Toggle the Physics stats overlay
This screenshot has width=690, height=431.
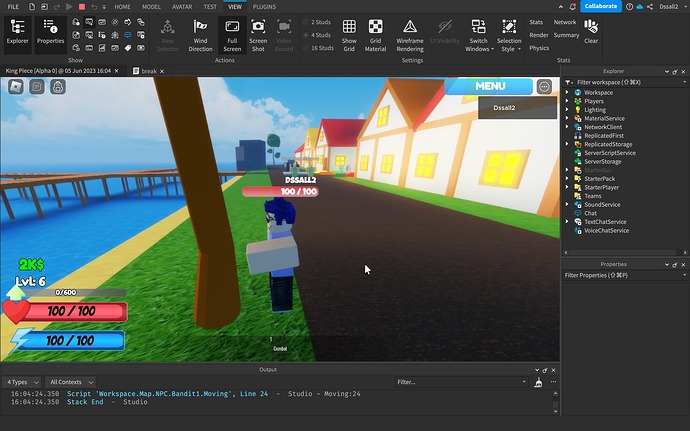click(x=539, y=48)
